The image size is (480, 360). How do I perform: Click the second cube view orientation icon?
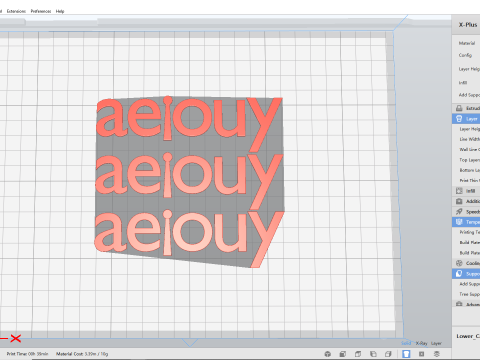click(x=358, y=354)
